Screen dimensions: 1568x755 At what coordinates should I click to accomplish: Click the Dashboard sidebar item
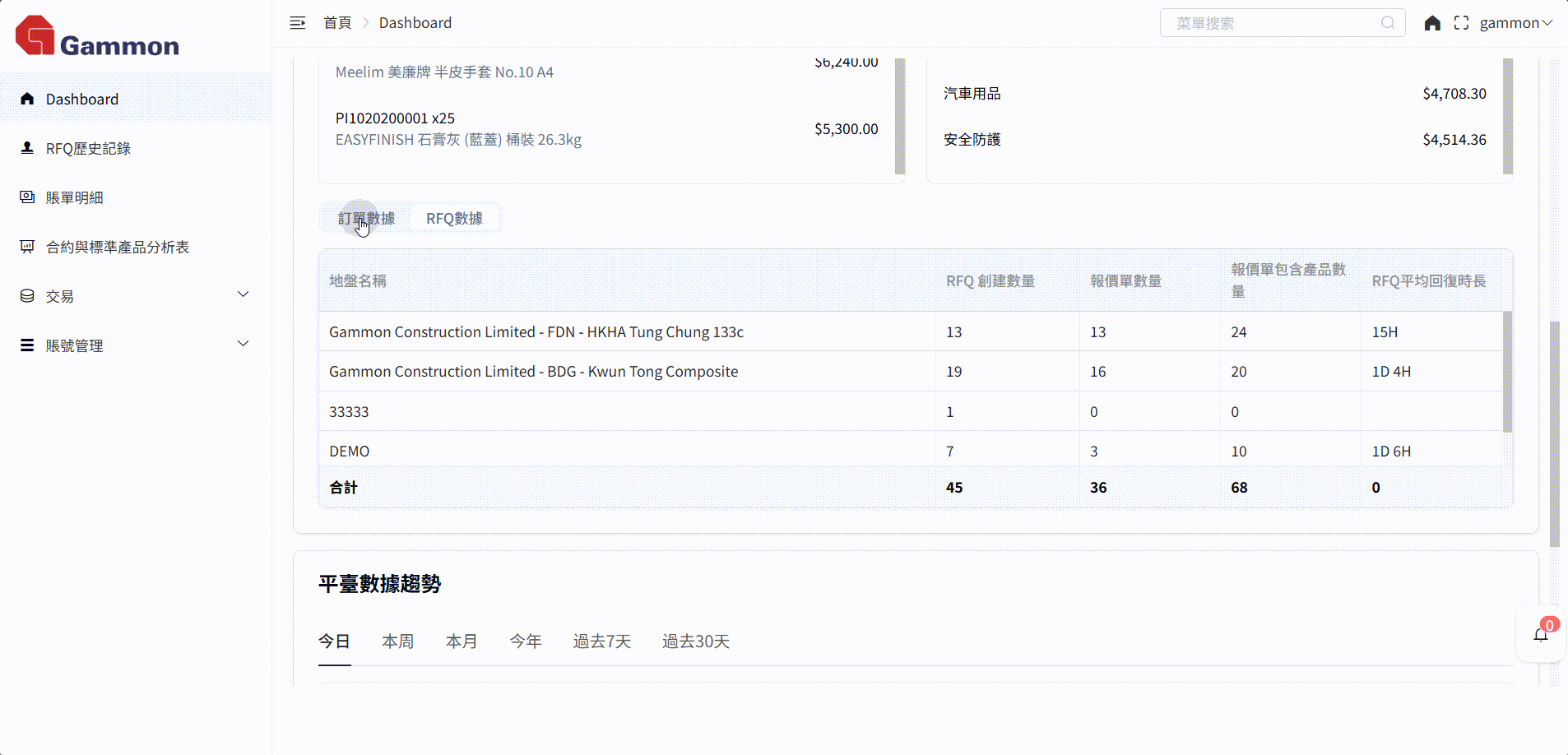click(82, 99)
